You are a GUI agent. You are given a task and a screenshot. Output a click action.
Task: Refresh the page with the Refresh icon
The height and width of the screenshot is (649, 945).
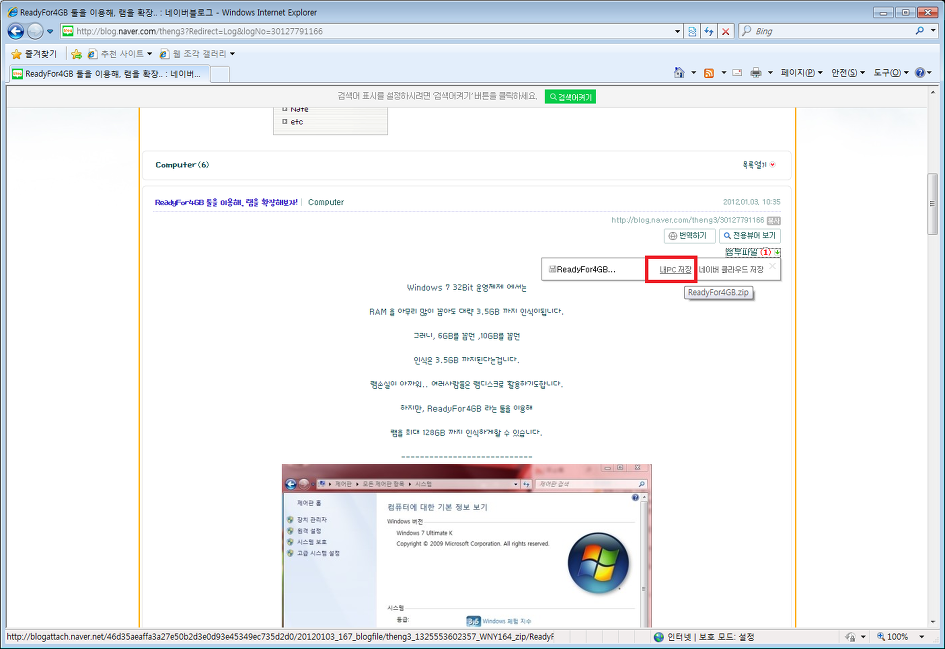pos(709,31)
